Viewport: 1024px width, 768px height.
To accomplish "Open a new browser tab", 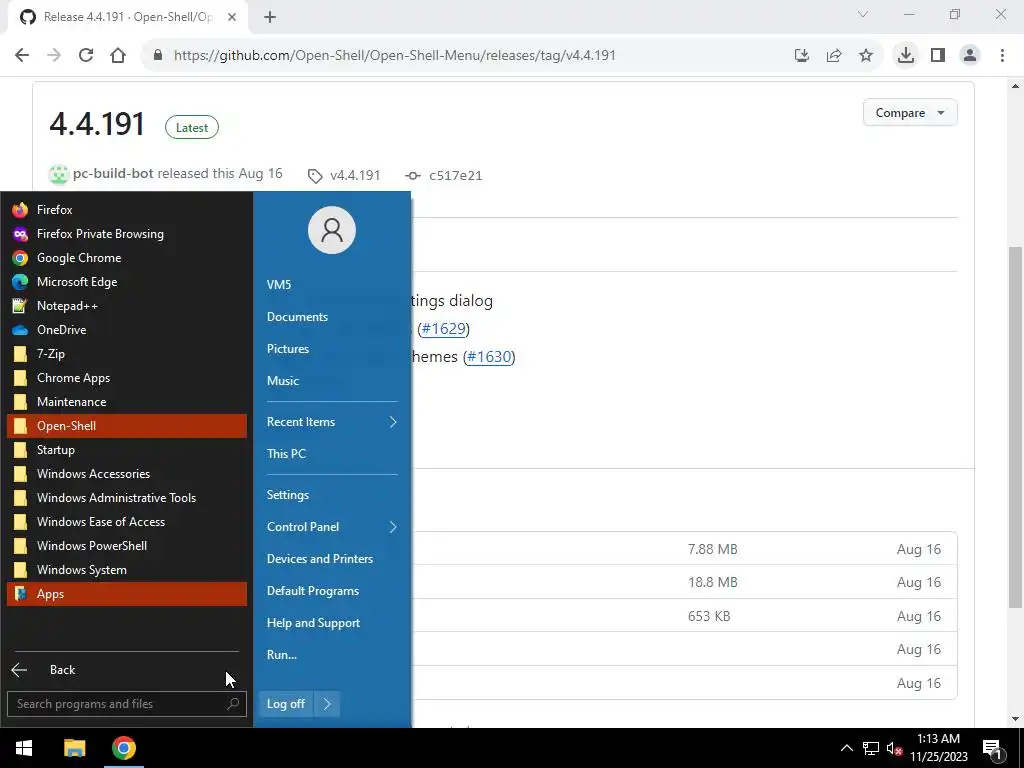I will pyautogui.click(x=270, y=18).
